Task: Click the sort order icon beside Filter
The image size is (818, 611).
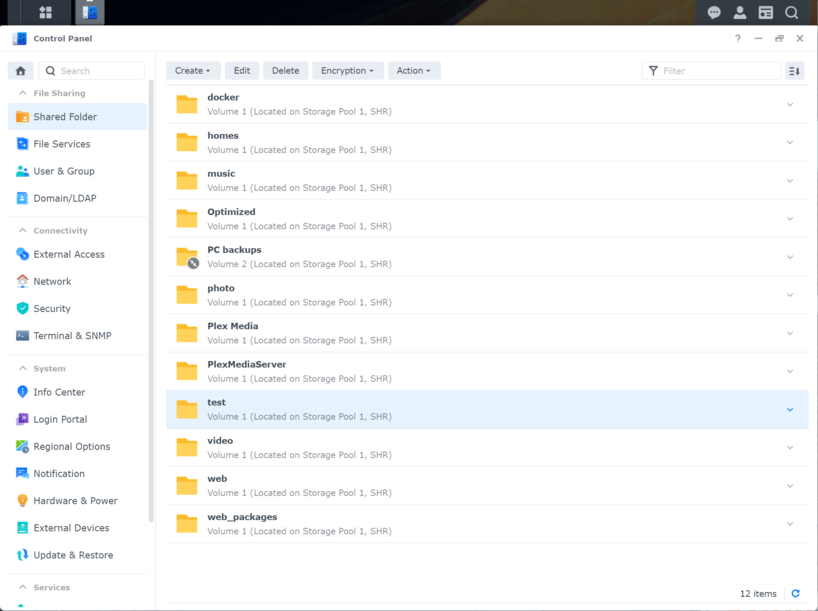Action: (795, 71)
